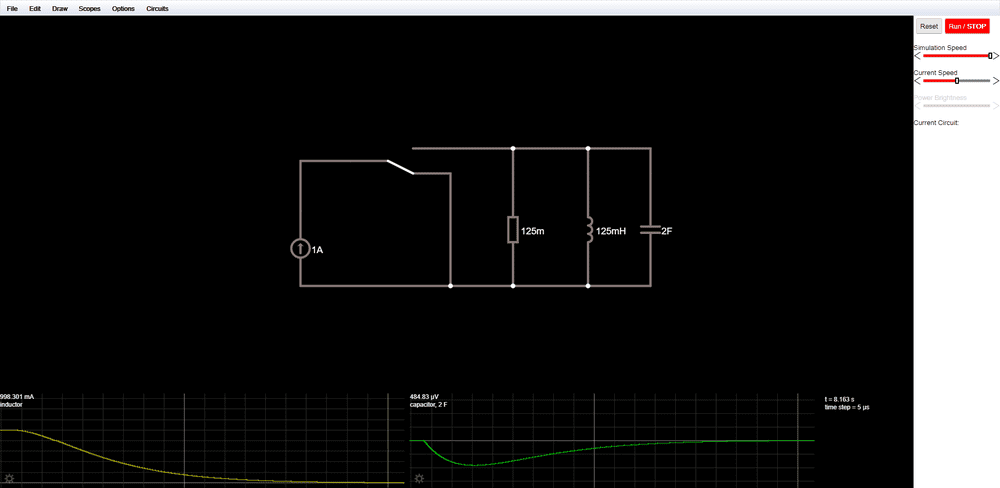Open the Circuits menu
Screen dimensions: 1000x488
(157, 8)
